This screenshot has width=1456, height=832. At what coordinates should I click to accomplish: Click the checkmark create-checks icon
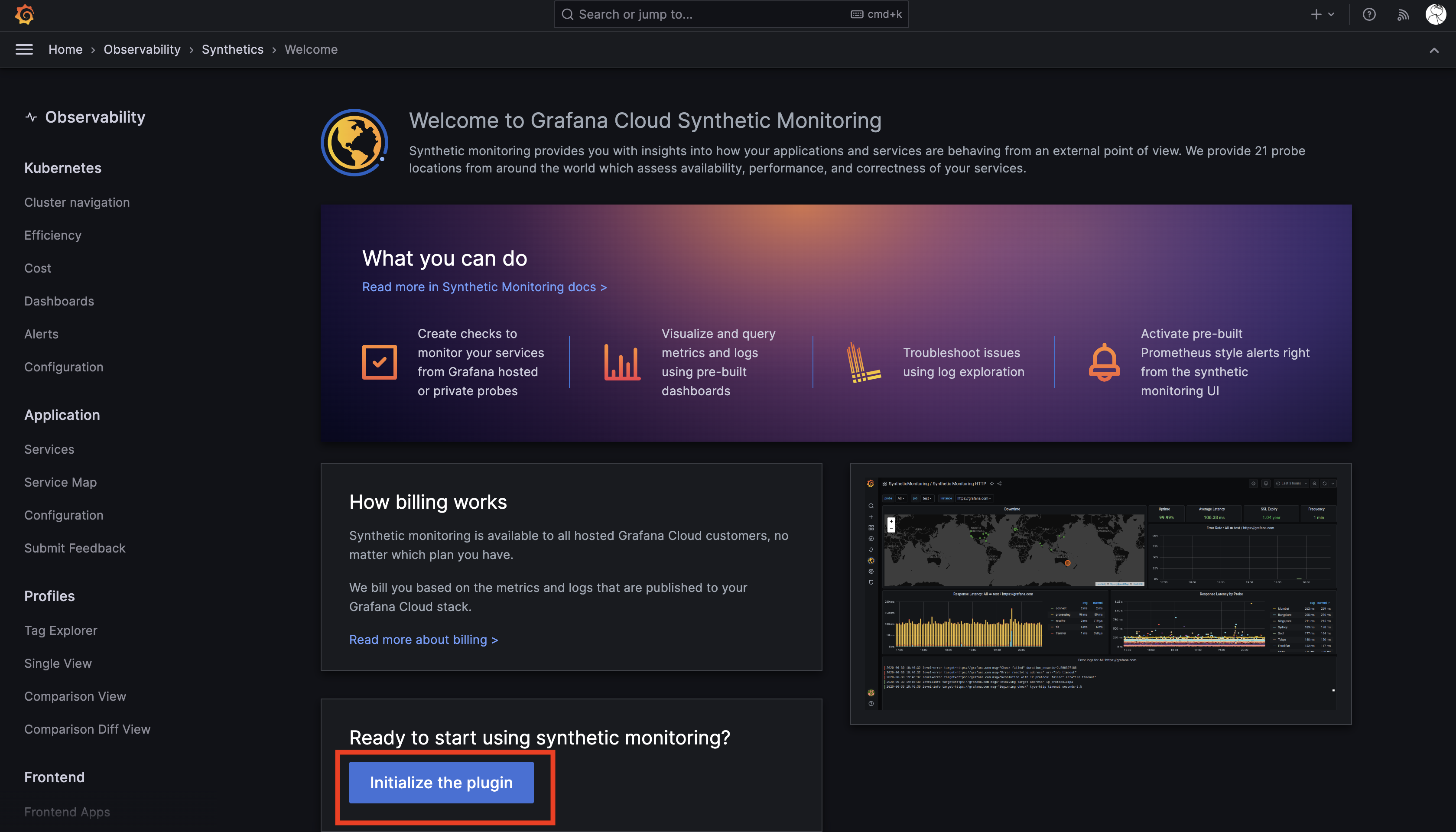(380, 362)
